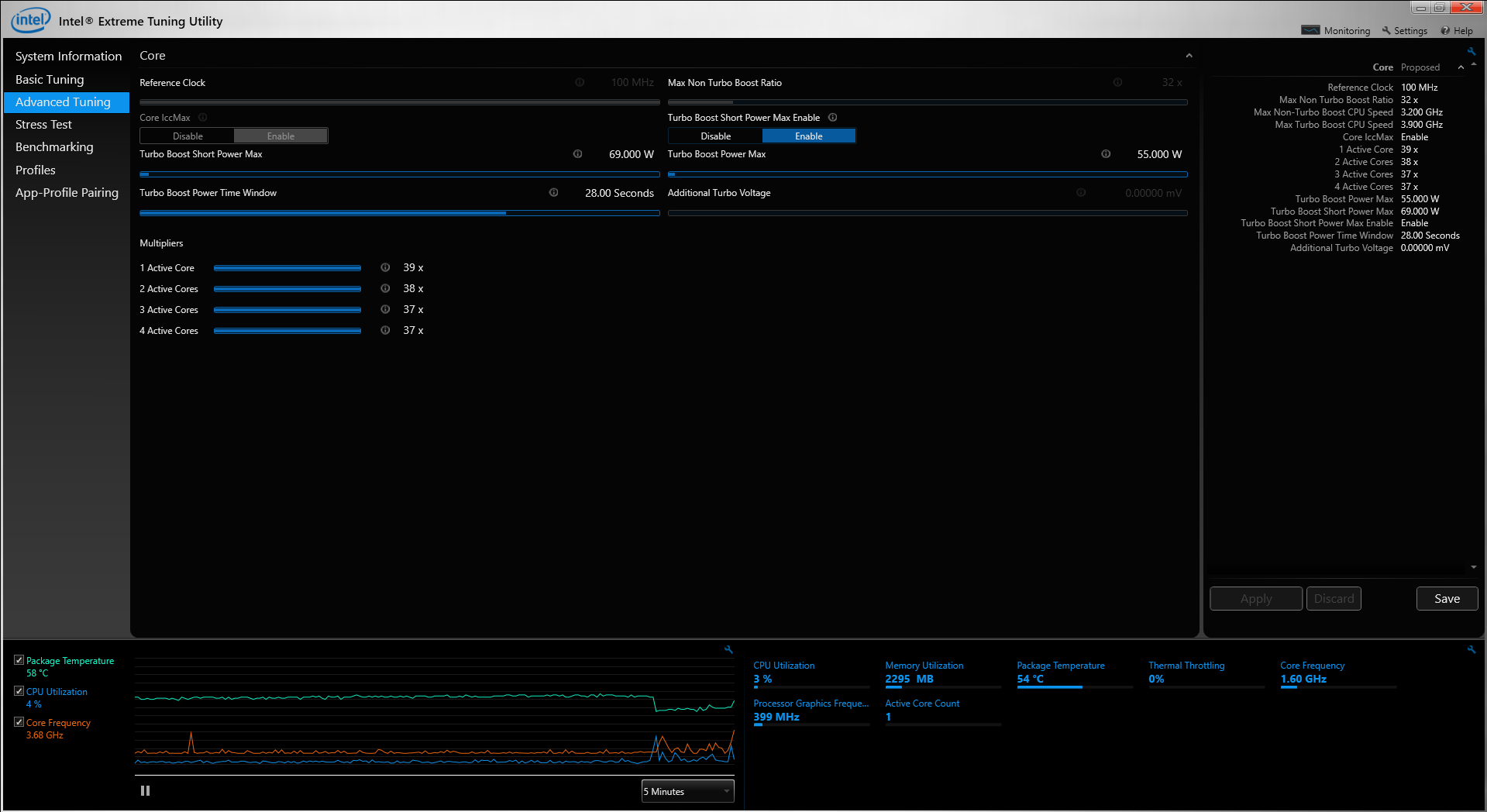Click info icon for Additional Turbo Voltage
This screenshot has height=812, width=1487.
click(x=1081, y=193)
